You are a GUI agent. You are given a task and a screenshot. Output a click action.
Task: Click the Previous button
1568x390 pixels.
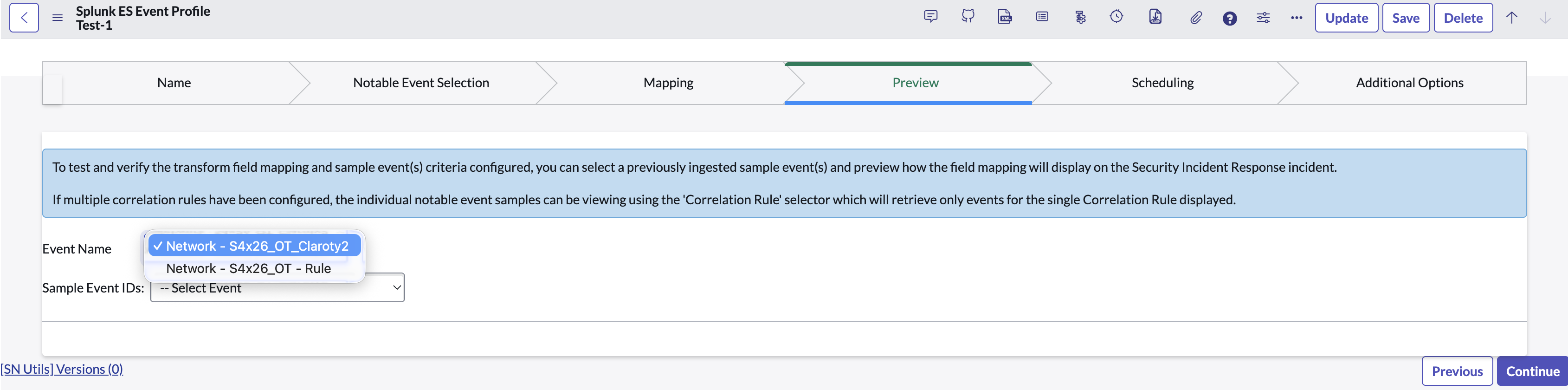pyautogui.click(x=1457, y=371)
